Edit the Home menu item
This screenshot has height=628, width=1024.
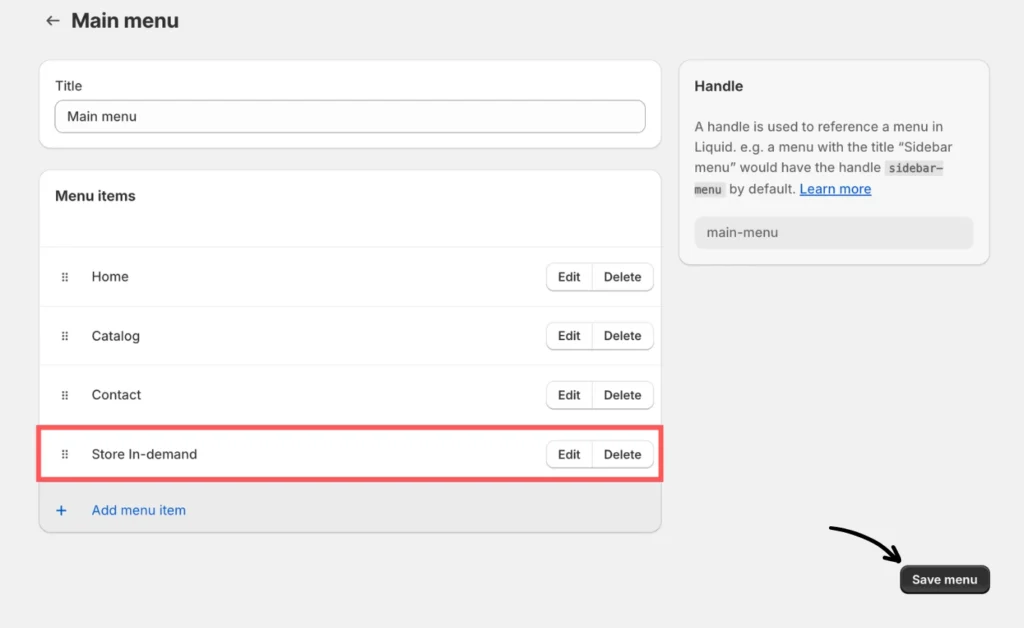tap(569, 277)
